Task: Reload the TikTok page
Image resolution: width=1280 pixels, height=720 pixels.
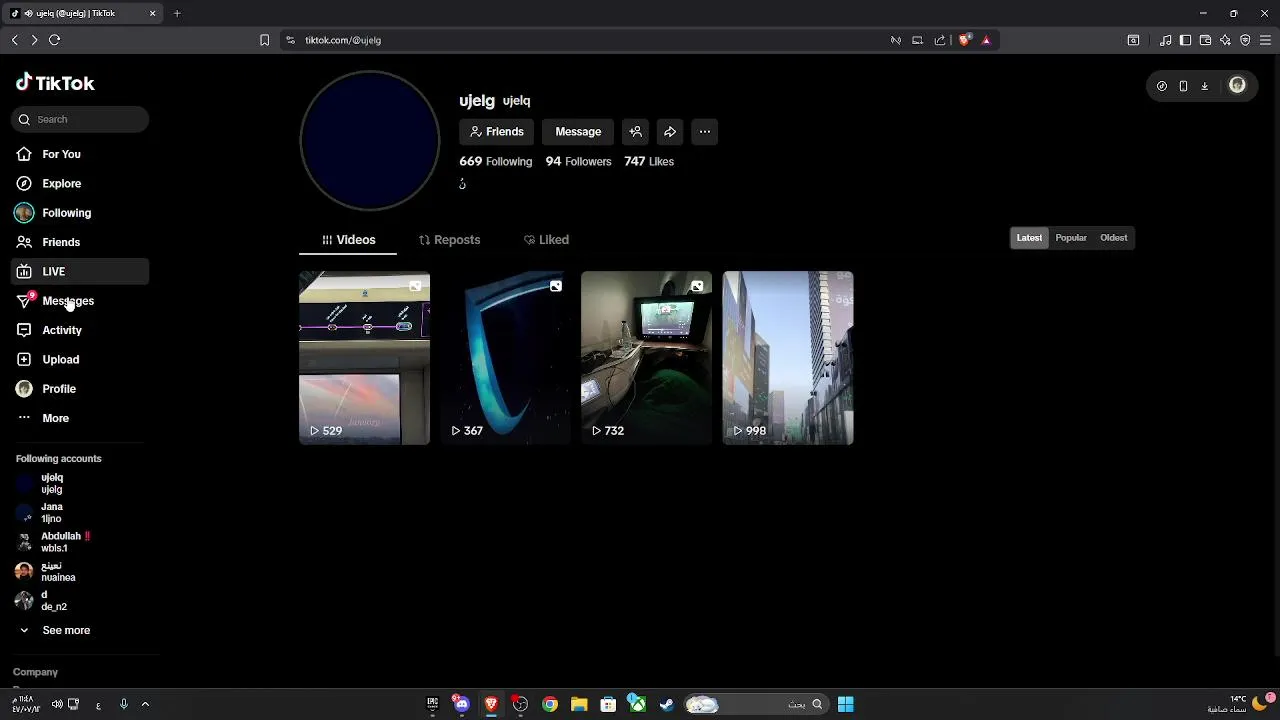Action: (54, 40)
